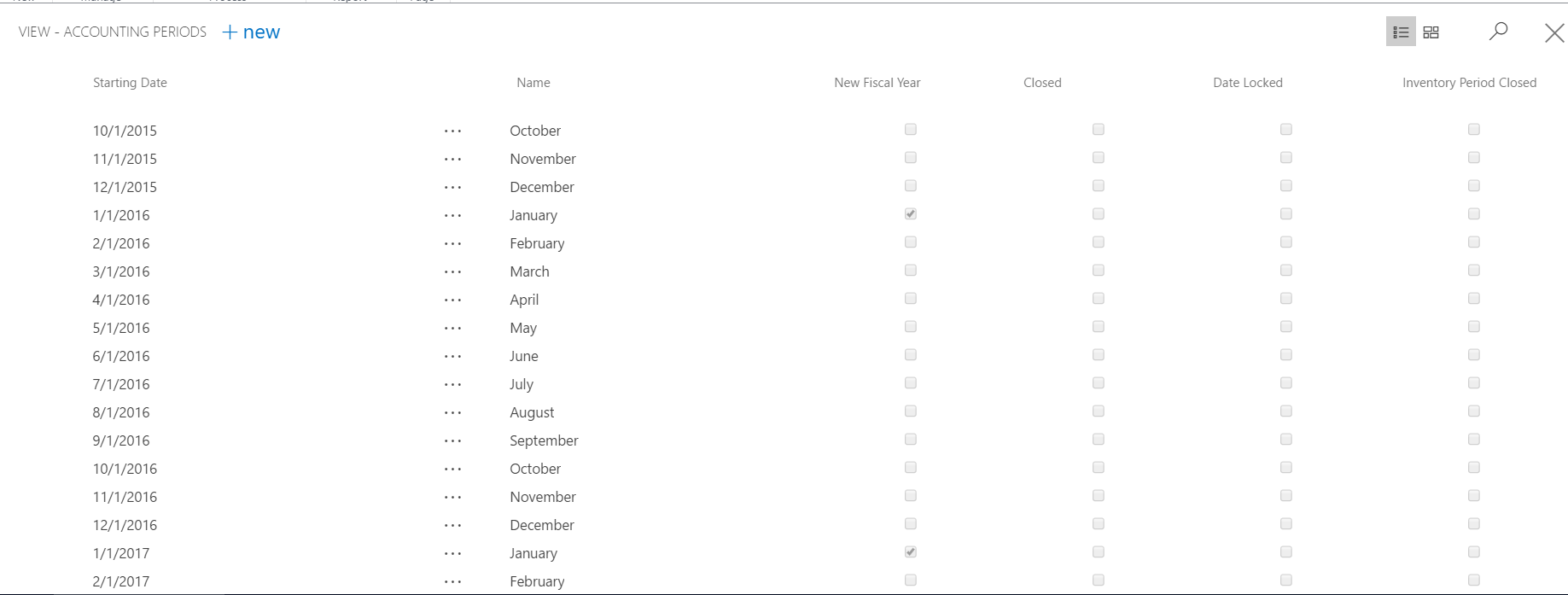Mark the October 2015 period as Closed
Image resolution: width=1568 pixels, height=595 pixels.
click(1098, 129)
